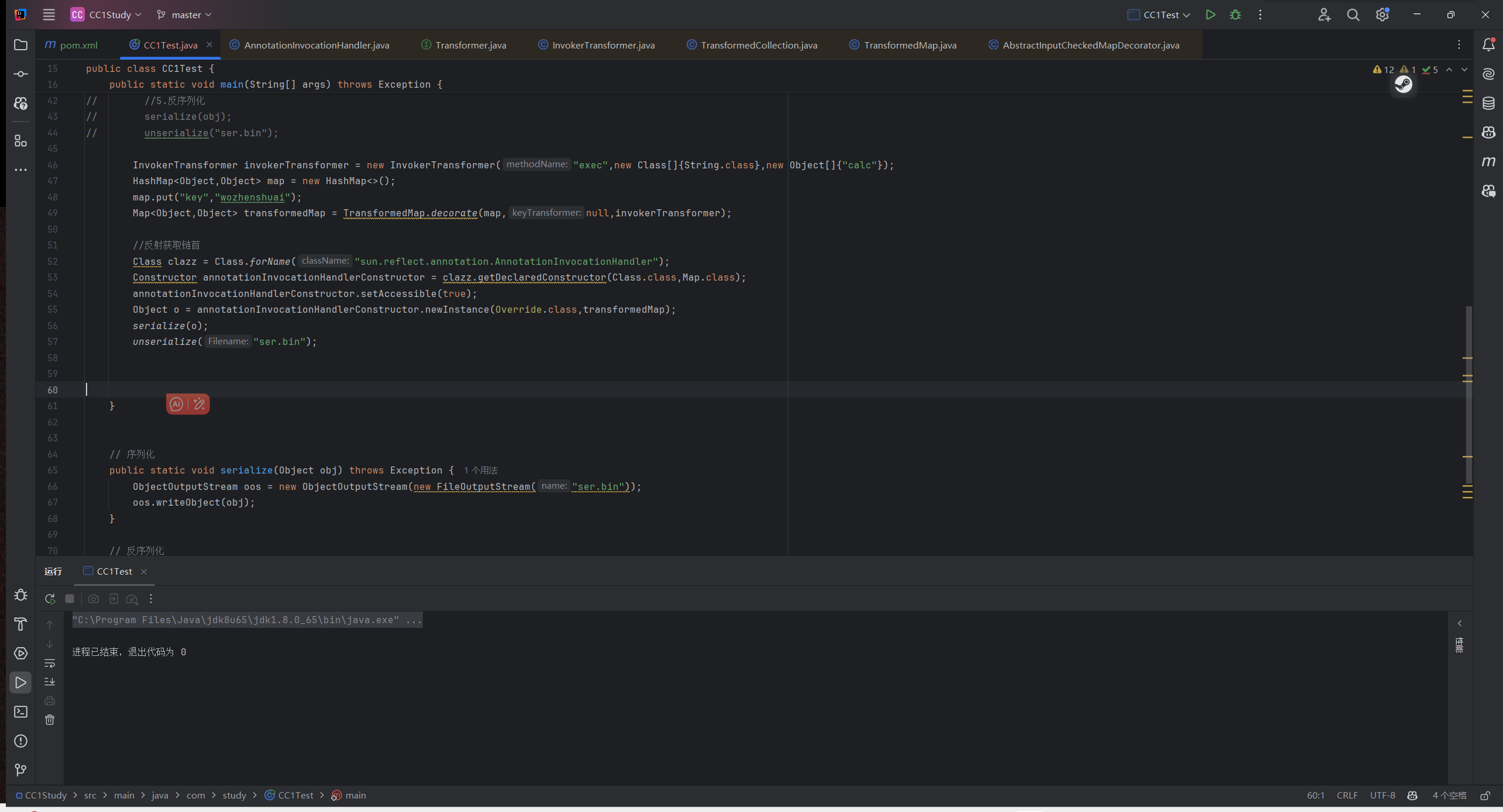Click main method breadcrumb
This screenshot has width=1503, height=812.
click(x=349, y=795)
